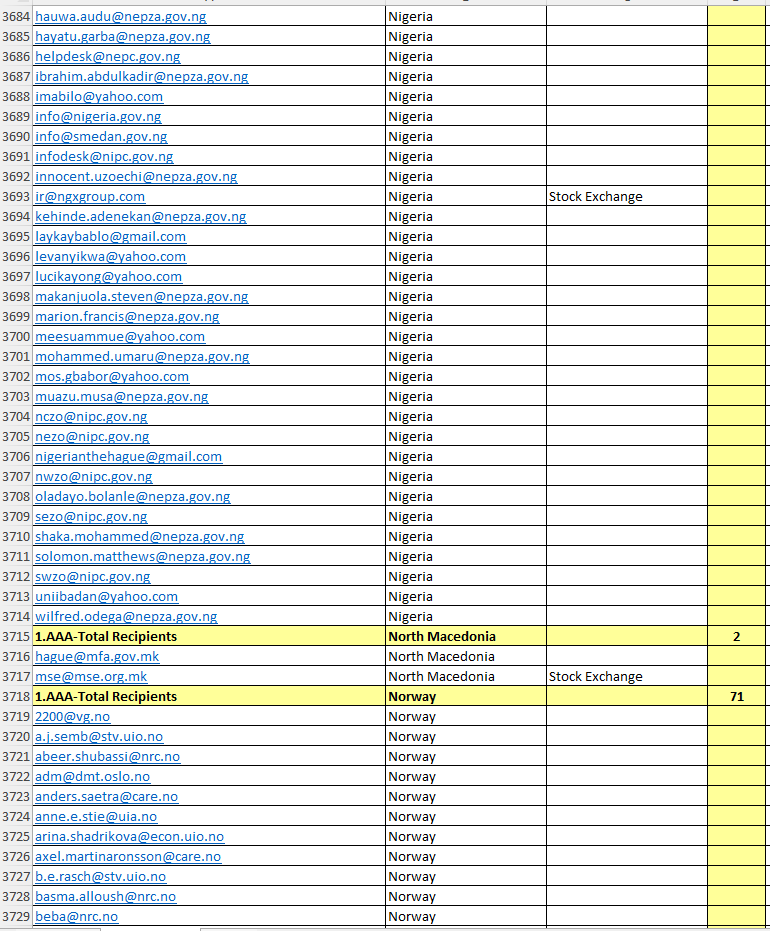
Task: Open ibrahim.abdulkadir@nepza.gov.ng hyperlink
Action: (x=141, y=77)
